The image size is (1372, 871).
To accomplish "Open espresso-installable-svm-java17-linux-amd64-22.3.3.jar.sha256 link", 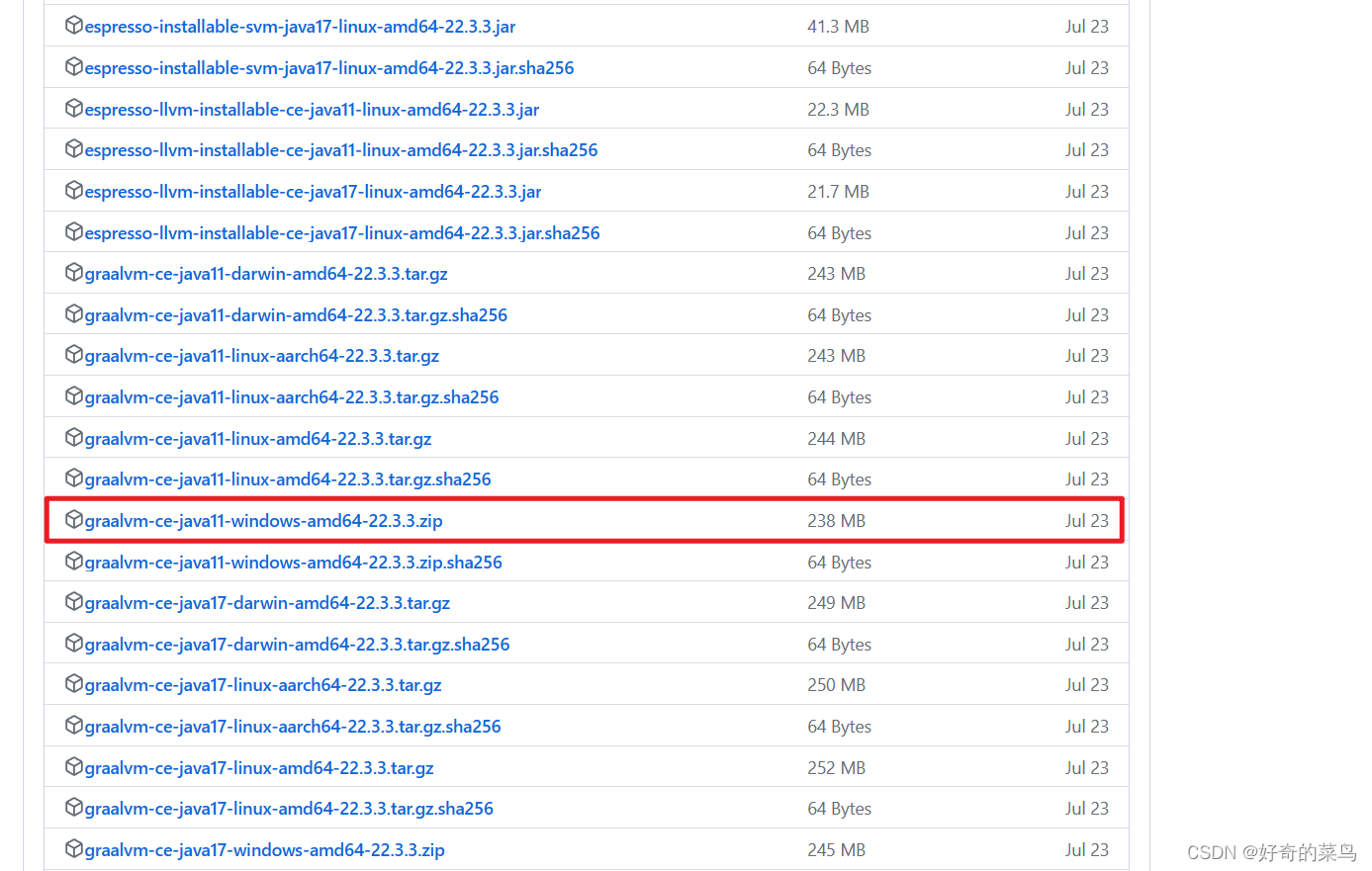I will (329, 68).
